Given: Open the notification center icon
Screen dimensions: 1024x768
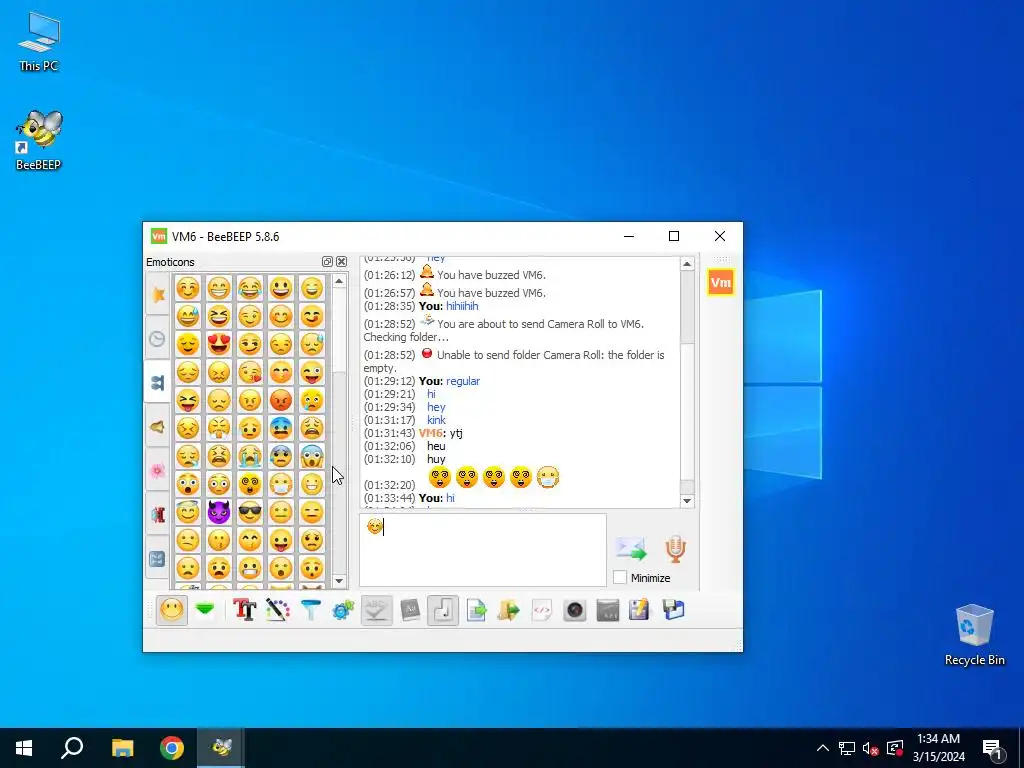Looking at the screenshot, I should tap(993, 748).
